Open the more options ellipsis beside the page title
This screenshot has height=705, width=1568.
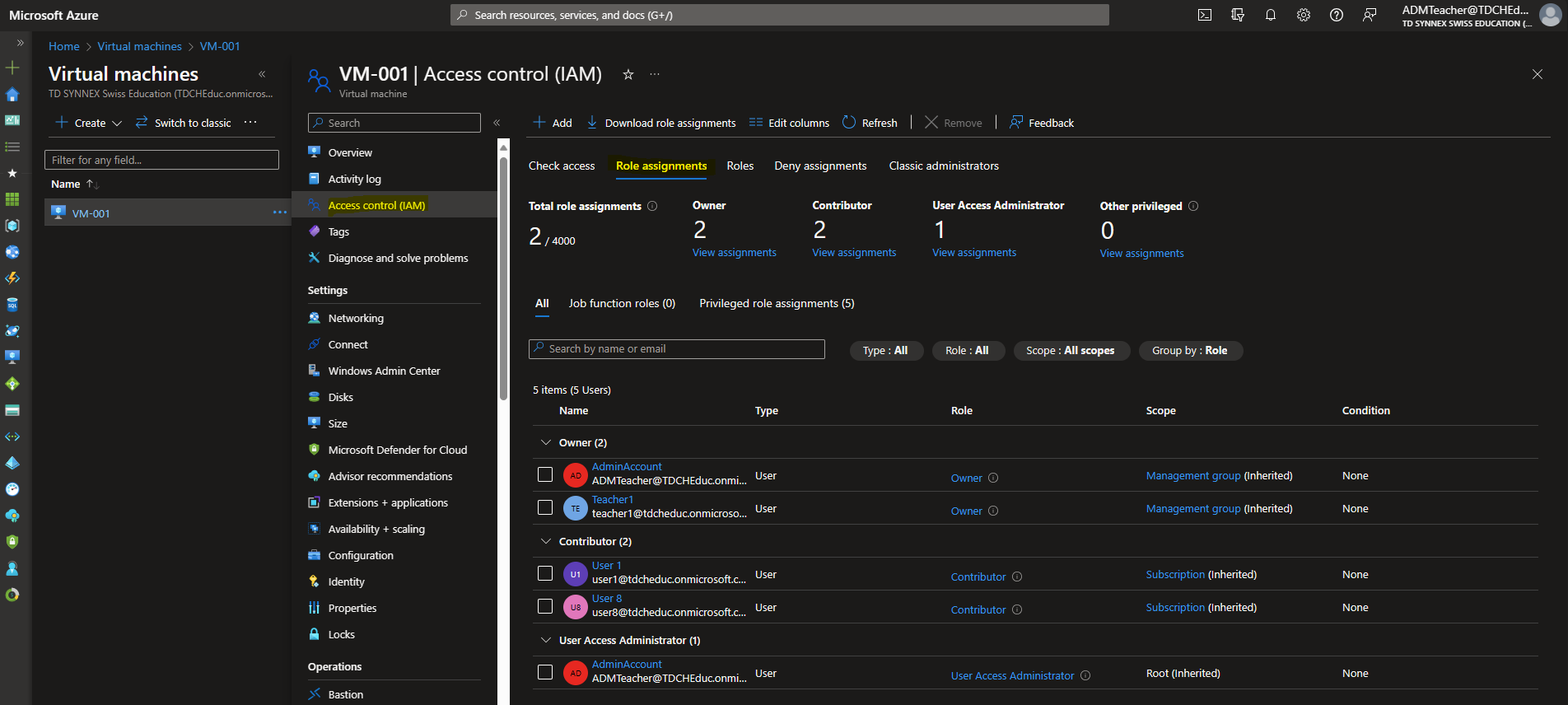coord(655,74)
